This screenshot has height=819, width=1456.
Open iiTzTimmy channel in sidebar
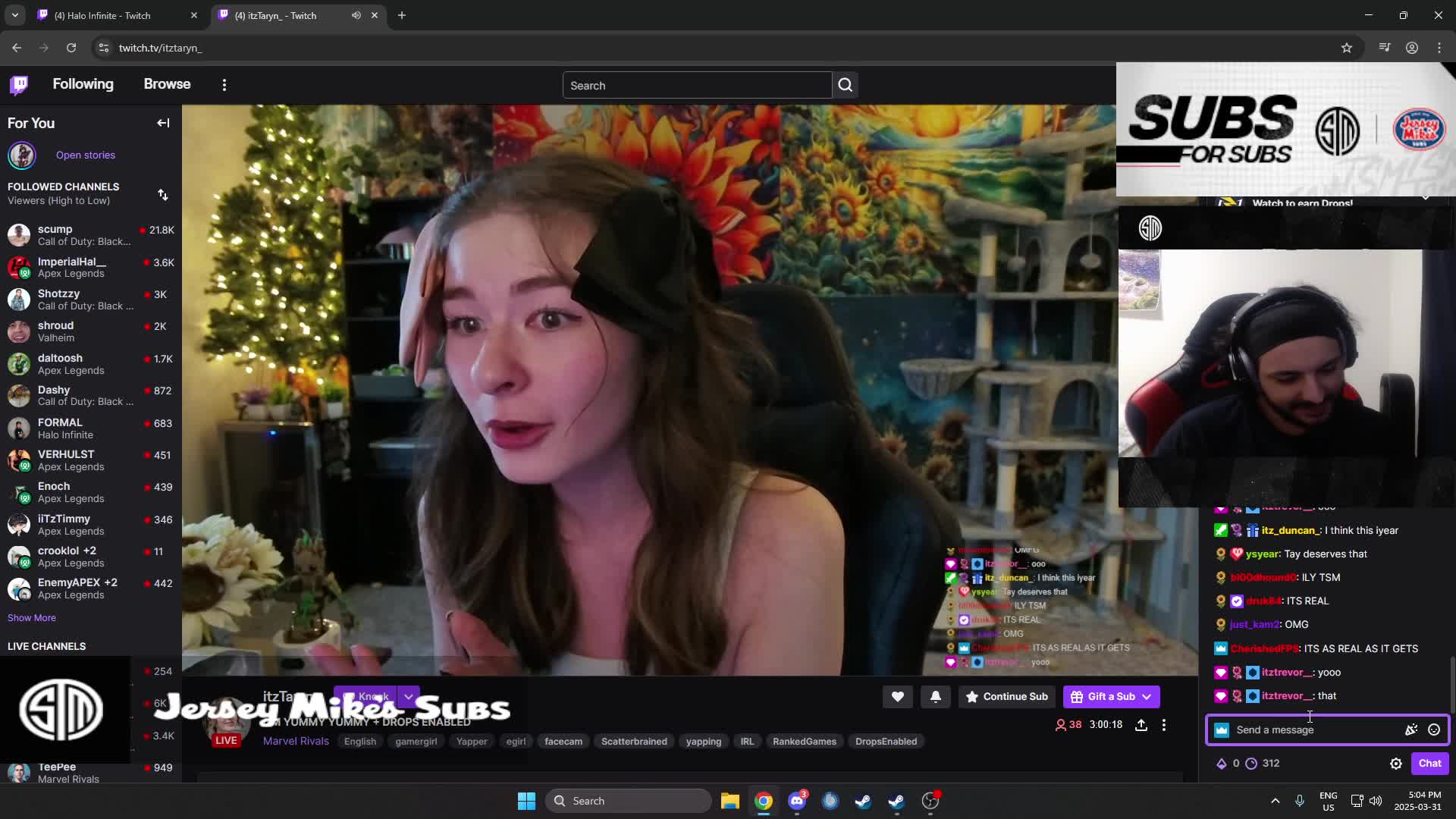coord(91,525)
